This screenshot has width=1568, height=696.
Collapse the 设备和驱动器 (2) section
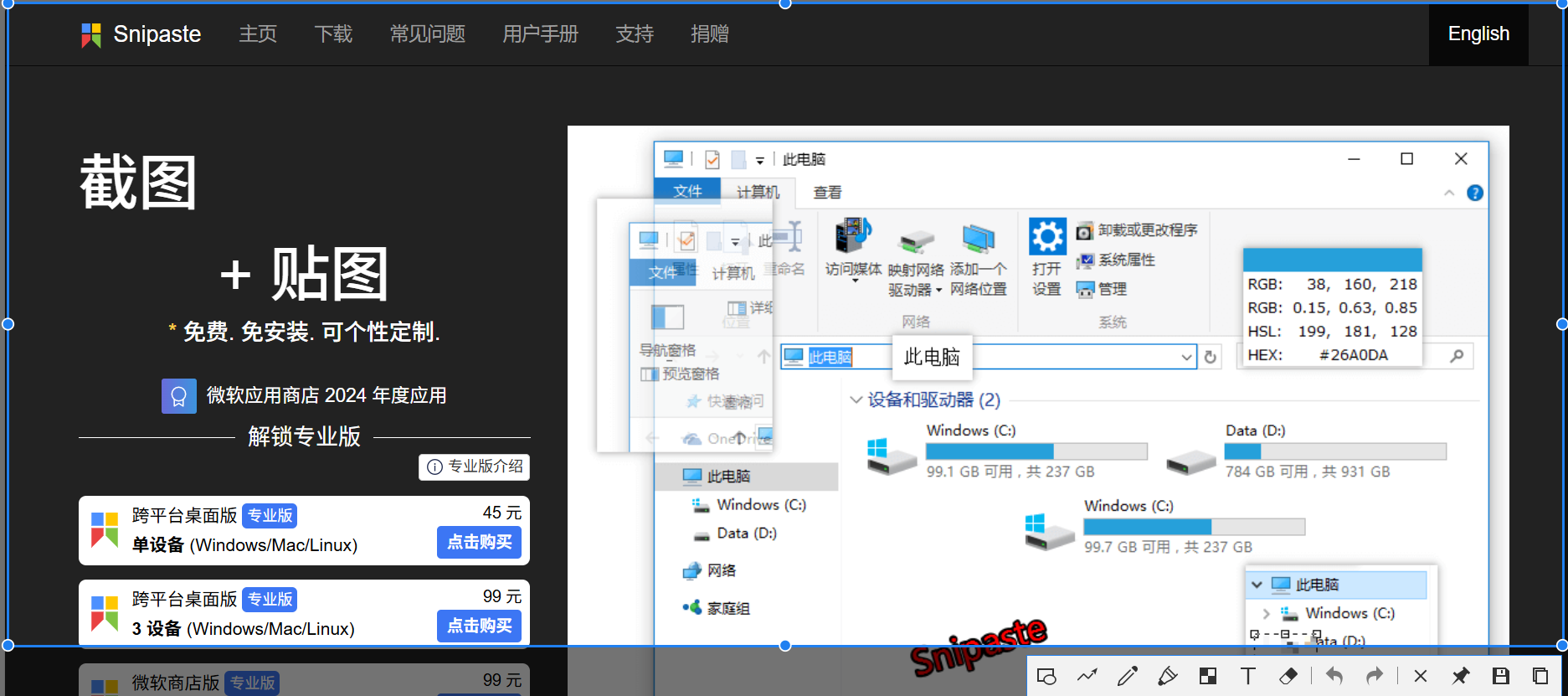click(856, 400)
